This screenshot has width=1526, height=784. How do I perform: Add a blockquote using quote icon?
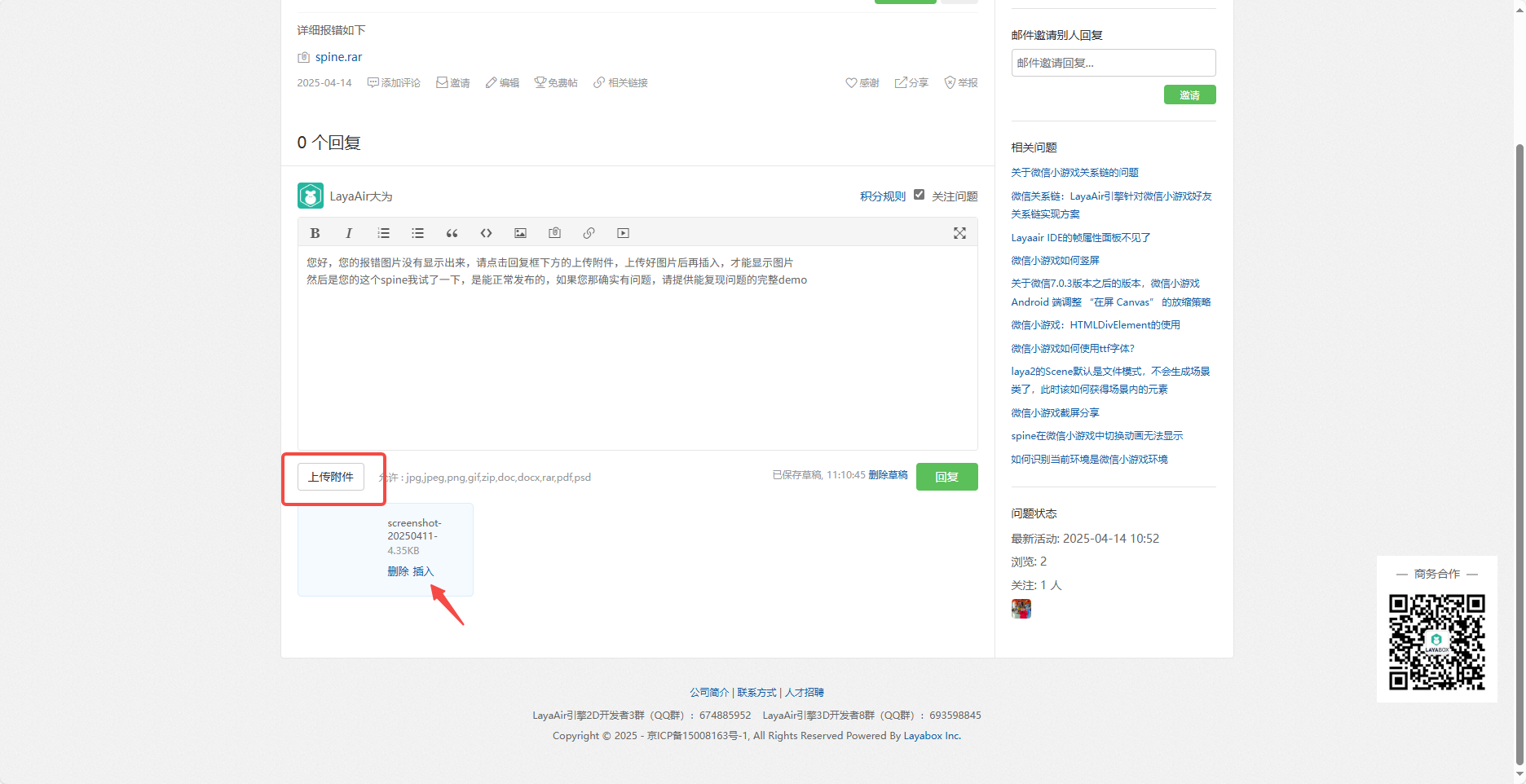(x=452, y=233)
